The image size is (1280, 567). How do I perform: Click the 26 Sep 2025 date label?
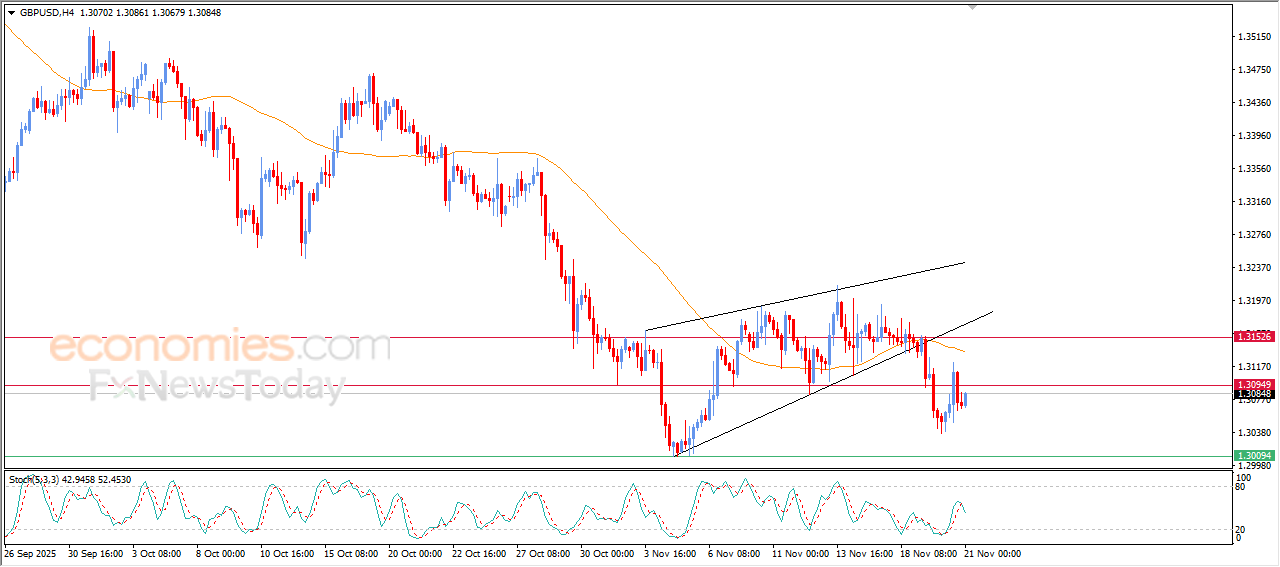31,553
